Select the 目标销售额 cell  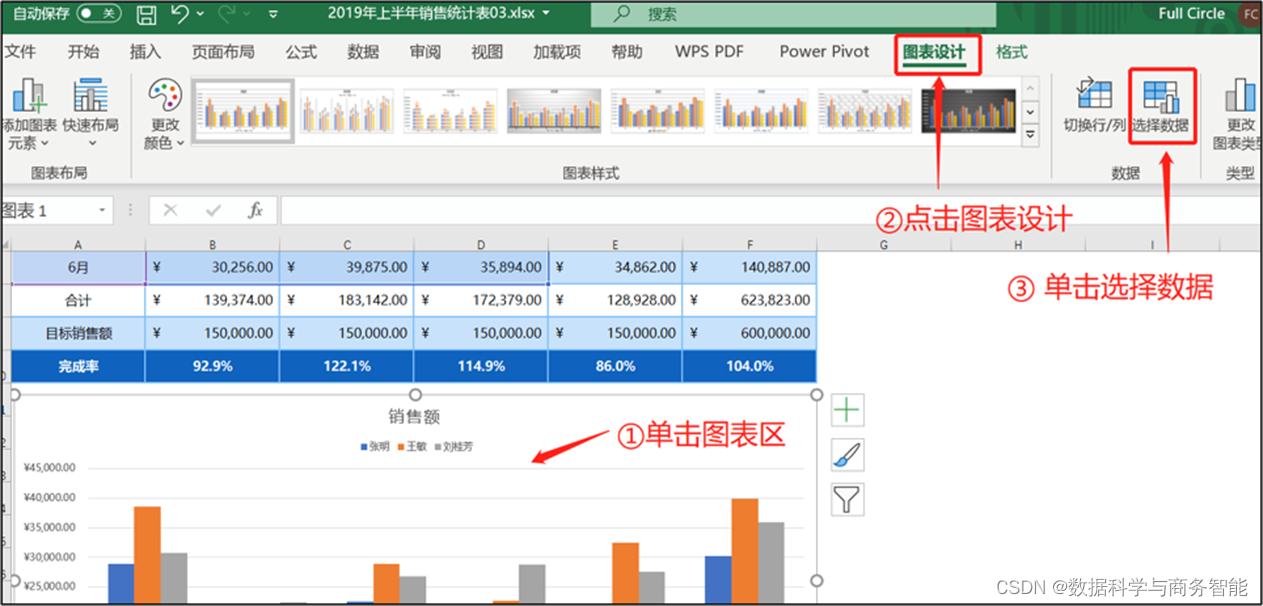(78, 333)
